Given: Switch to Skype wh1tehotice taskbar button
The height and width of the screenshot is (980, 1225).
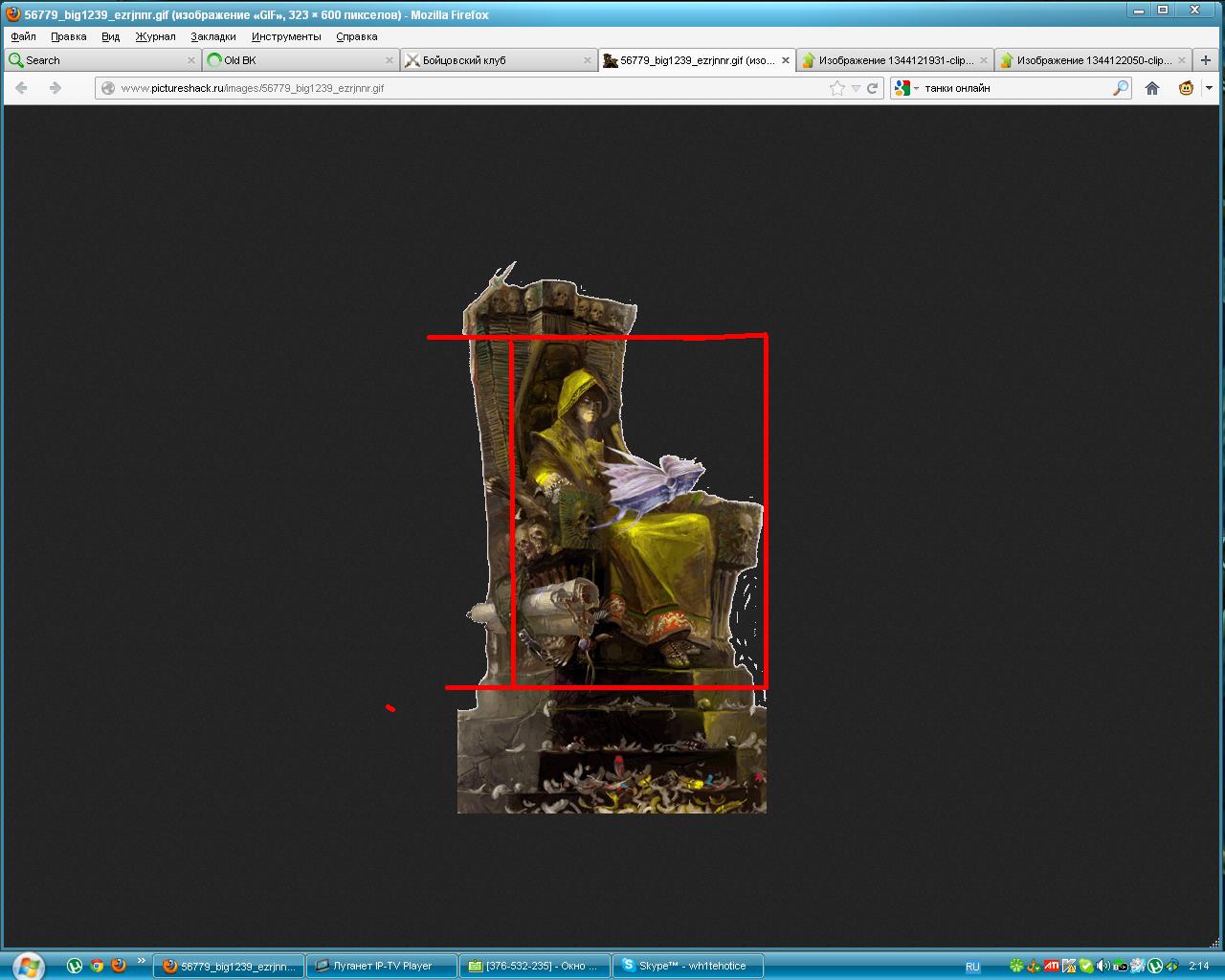Looking at the screenshot, I should pos(688,966).
